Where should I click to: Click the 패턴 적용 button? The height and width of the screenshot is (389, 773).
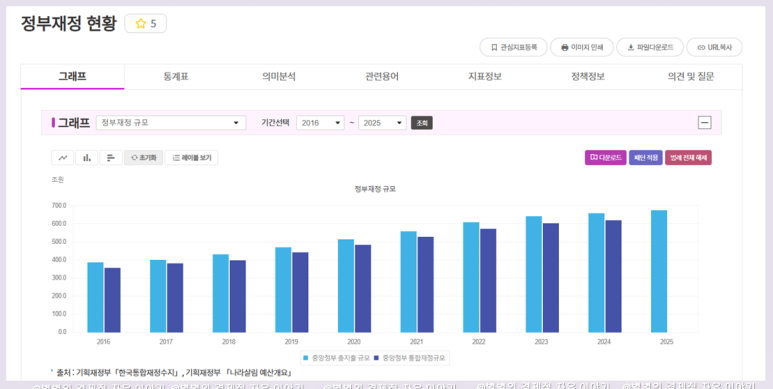[x=646, y=158]
